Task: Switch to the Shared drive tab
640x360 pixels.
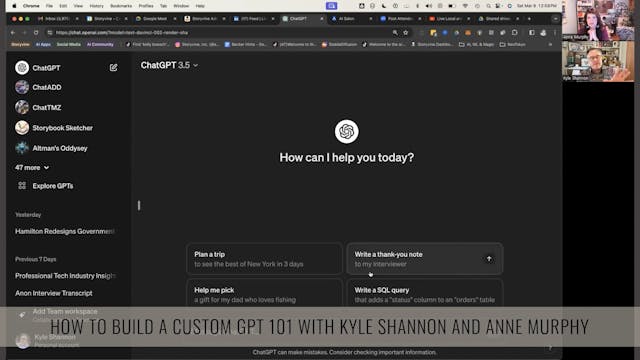Action: [498, 19]
